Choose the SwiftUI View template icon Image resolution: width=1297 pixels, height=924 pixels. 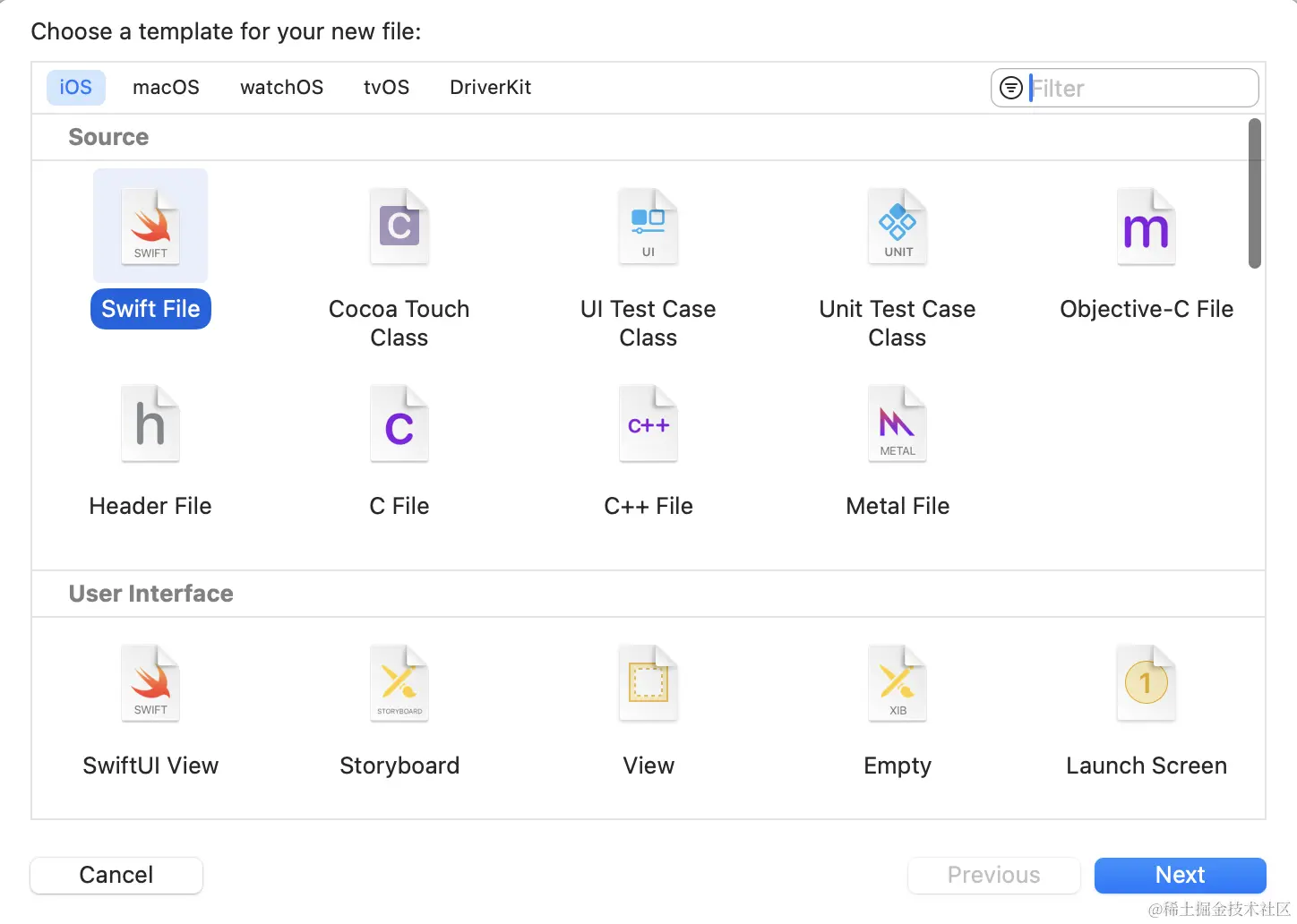tap(150, 683)
